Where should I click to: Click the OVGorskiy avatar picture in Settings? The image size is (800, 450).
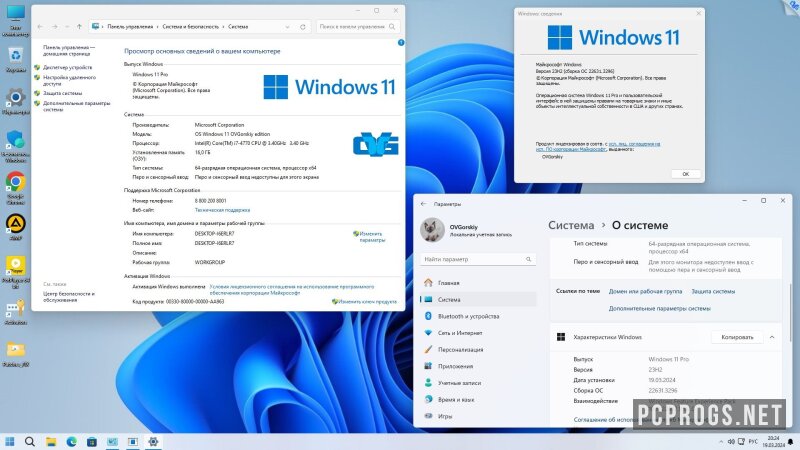pyautogui.click(x=432, y=230)
